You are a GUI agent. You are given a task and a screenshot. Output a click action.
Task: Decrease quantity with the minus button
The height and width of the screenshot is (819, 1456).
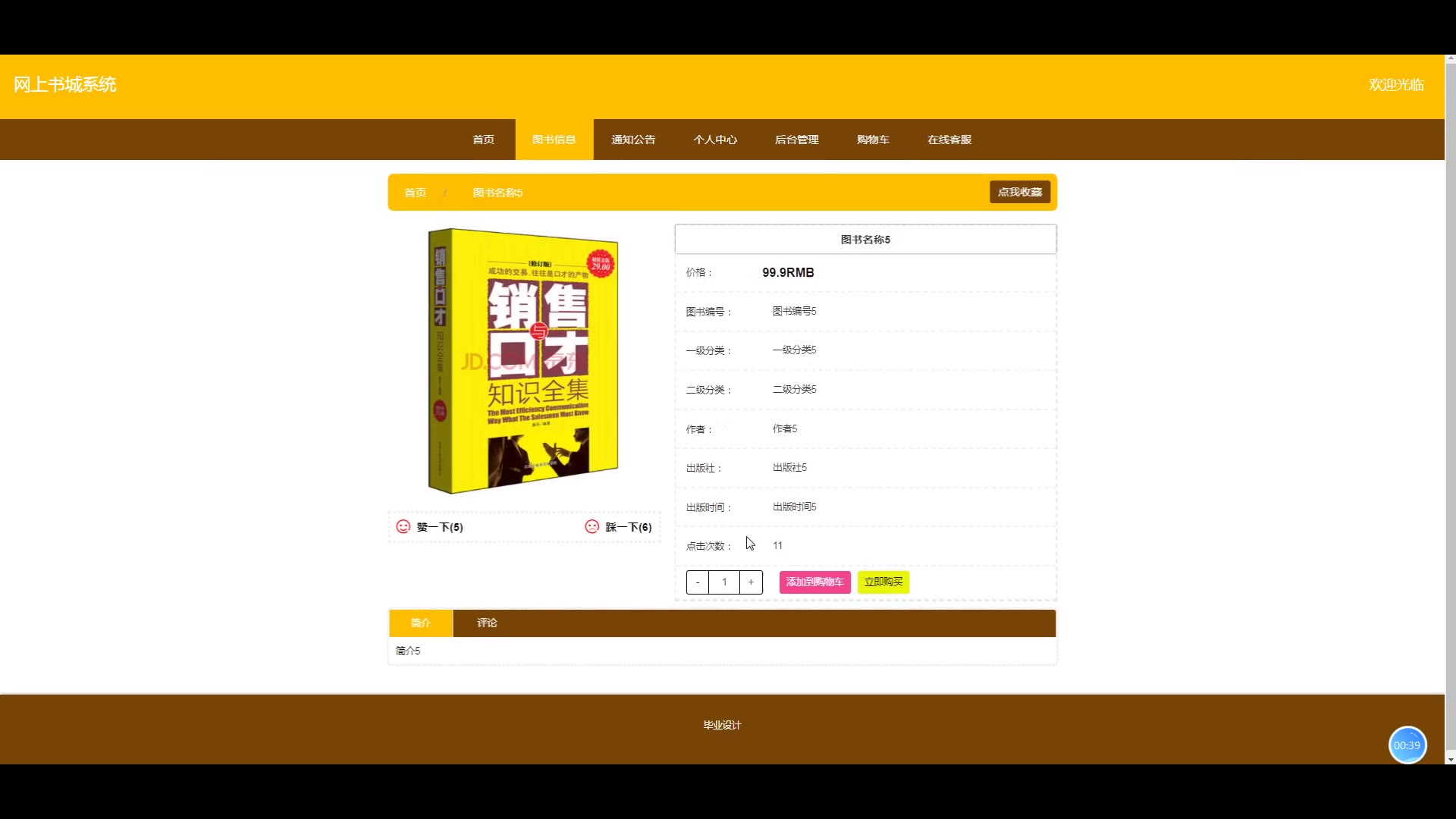click(698, 582)
